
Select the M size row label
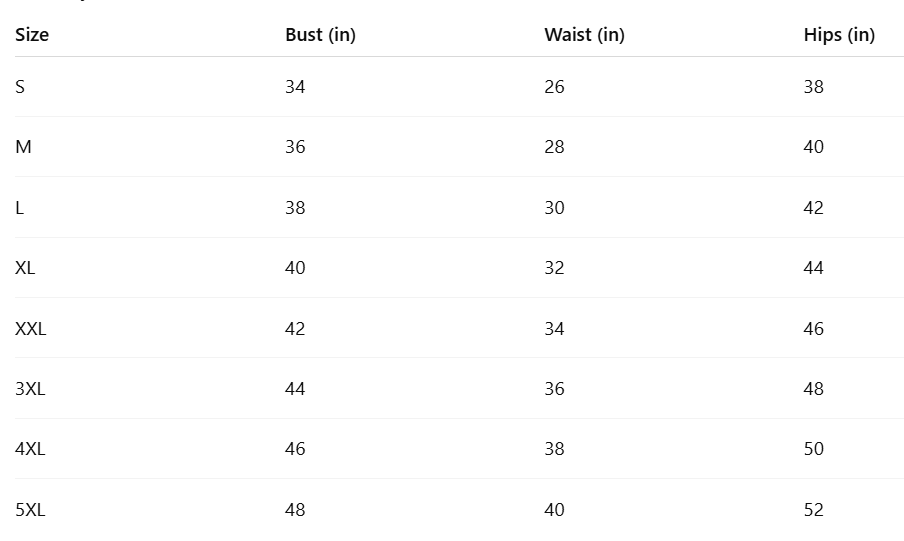23,147
